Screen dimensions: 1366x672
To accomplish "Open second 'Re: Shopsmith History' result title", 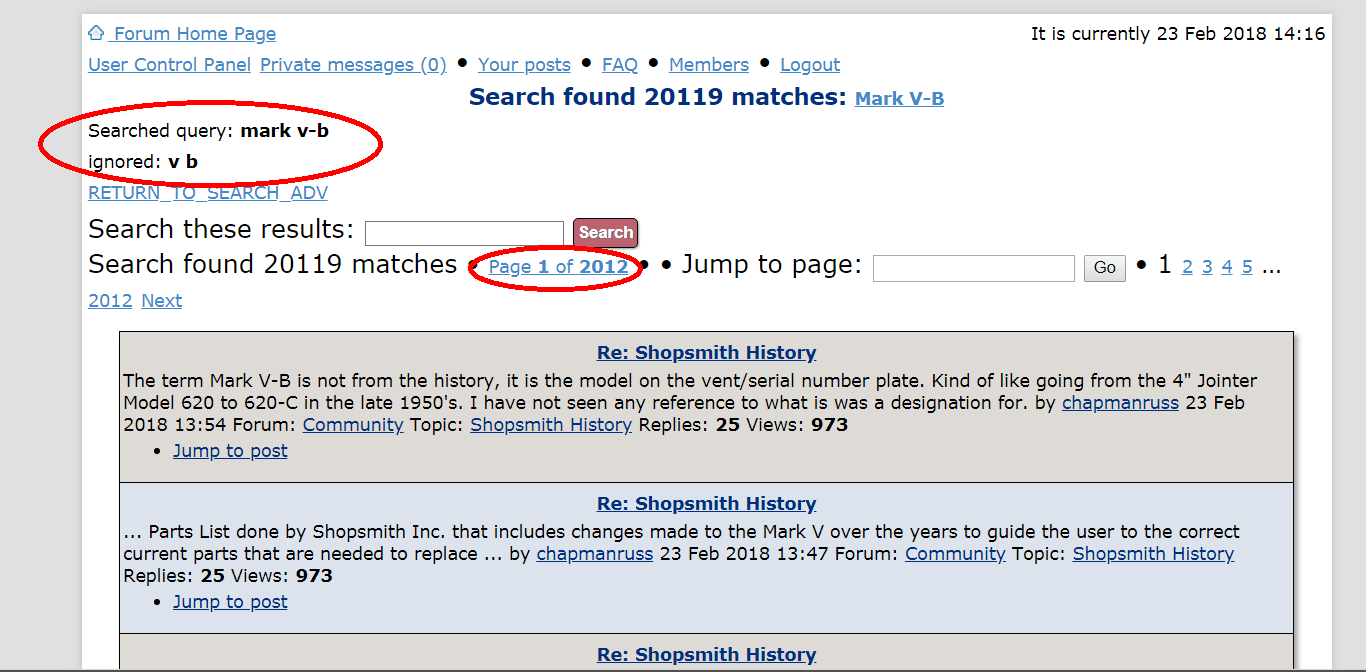I will point(706,504).
